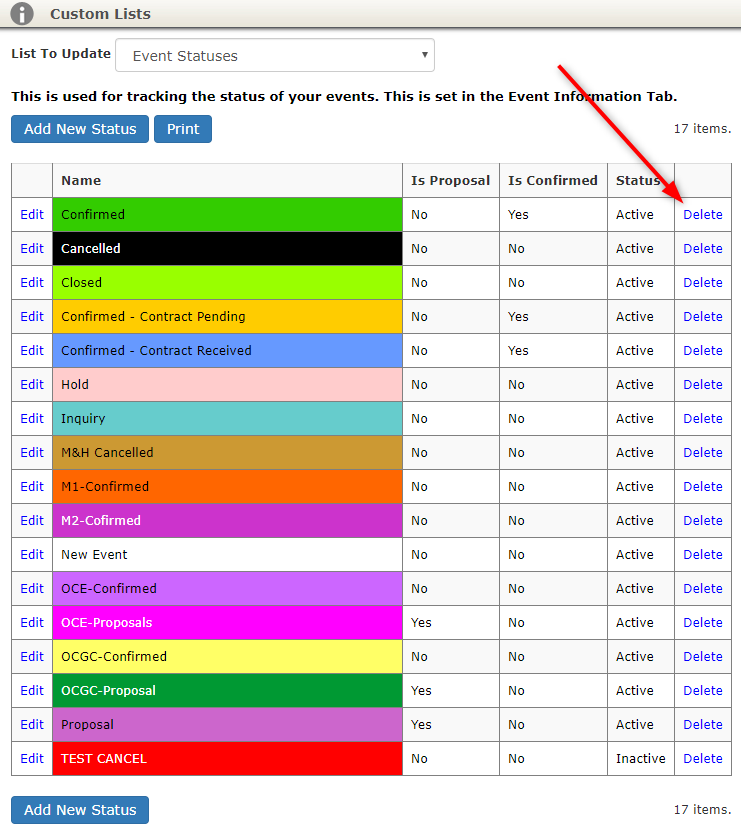Delete the M1-Confirmed status

(703, 487)
